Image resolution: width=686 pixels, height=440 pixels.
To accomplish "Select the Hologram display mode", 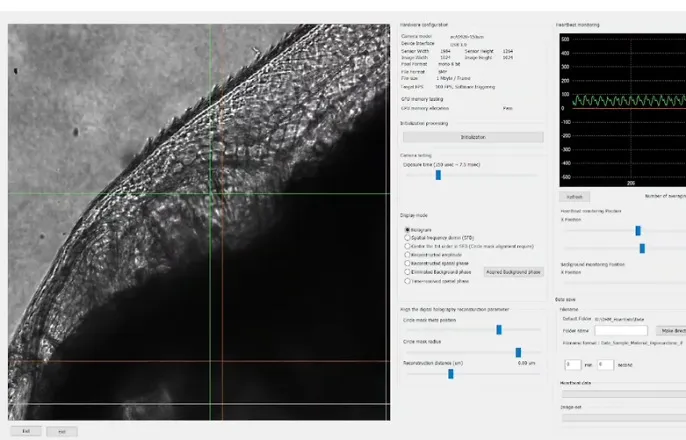I will point(407,230).
